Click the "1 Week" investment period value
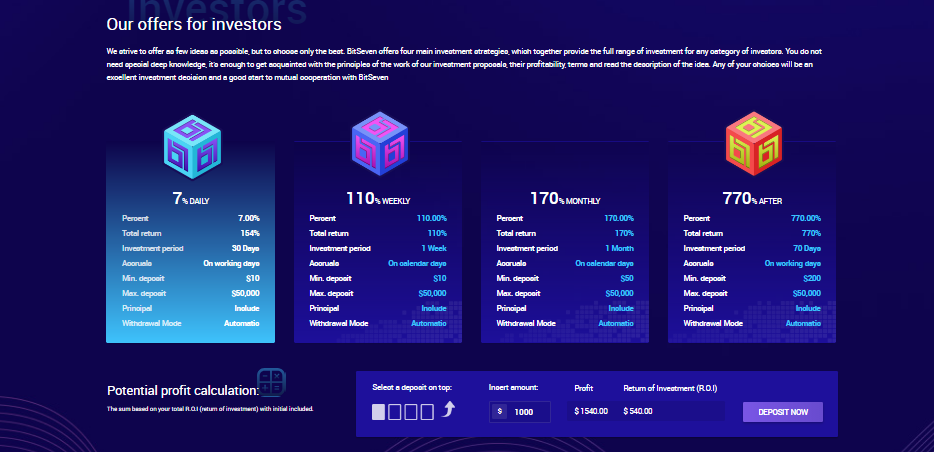 tap(434, 248)
